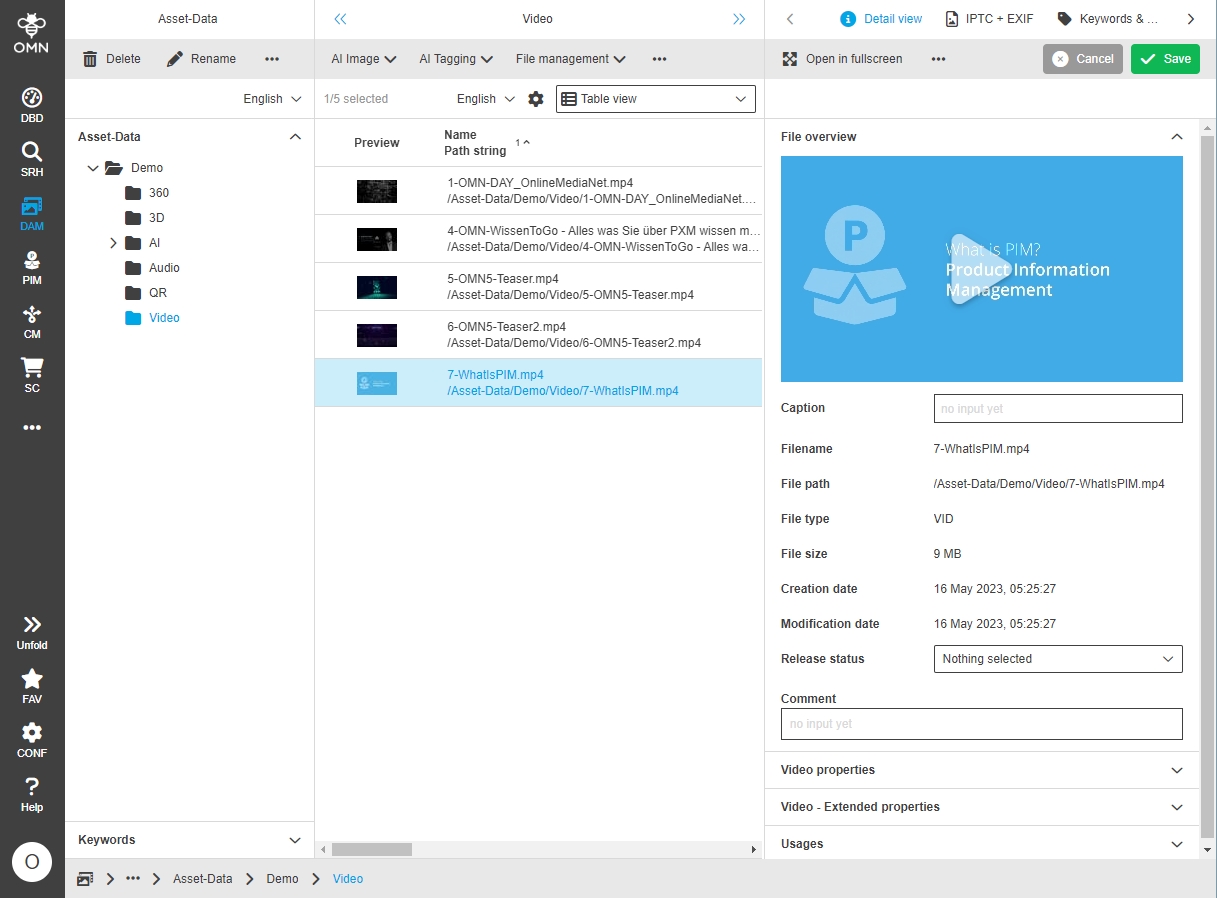Click the green Save button

pyautogui.click(x=1164, y=59)
